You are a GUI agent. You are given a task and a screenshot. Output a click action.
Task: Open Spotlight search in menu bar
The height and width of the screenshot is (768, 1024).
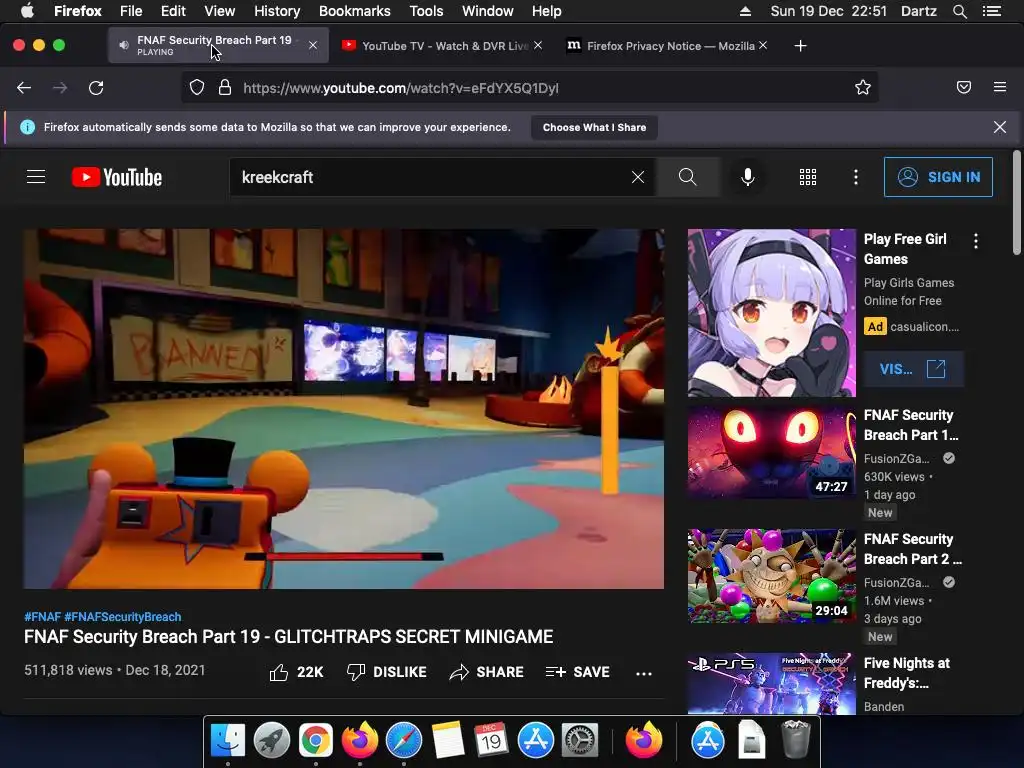click(x=959, y=11)
